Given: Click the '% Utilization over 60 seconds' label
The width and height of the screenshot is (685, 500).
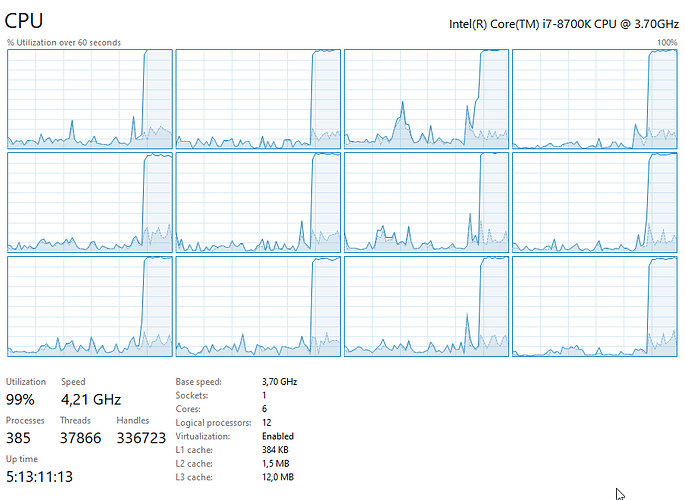Looking at the screenshot, I should point(64,42).
